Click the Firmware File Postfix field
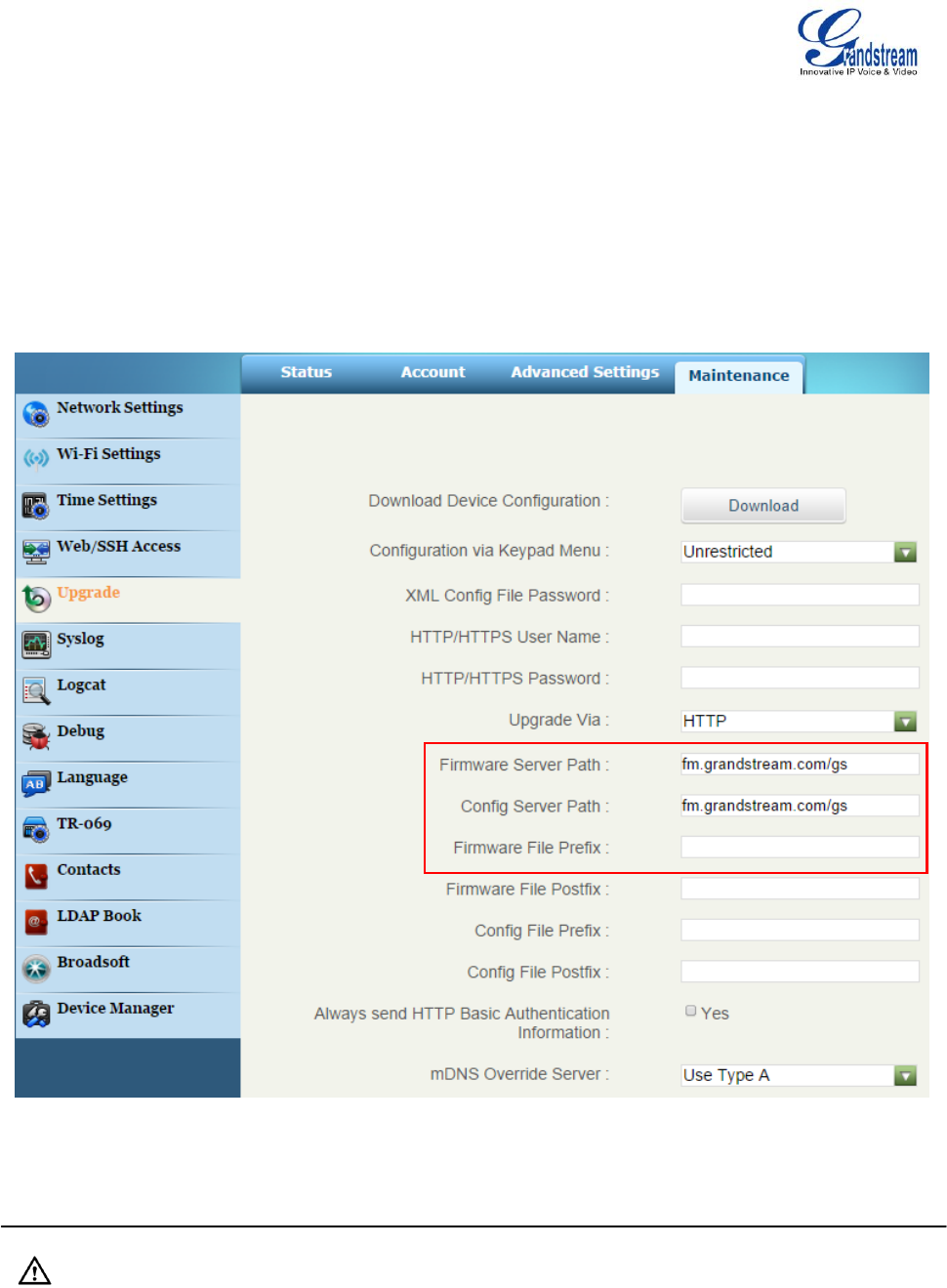947x1288 pixels. [800, 889]
